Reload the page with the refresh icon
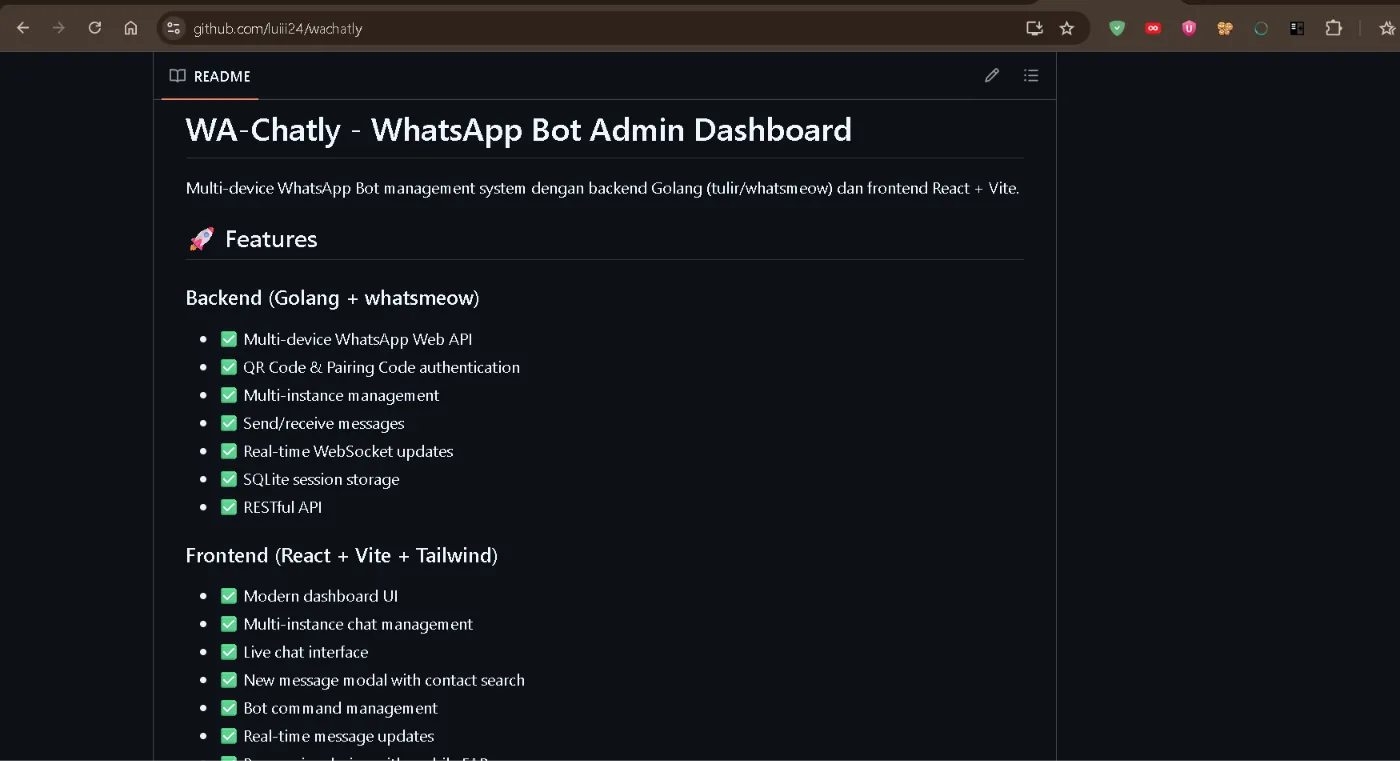1400x761 pixels. [95, 28]
